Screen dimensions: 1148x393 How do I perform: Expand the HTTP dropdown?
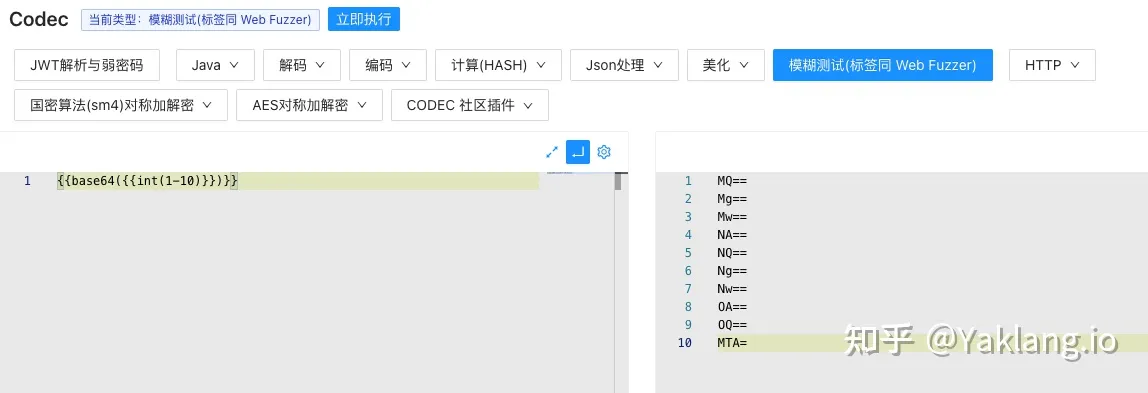tap(1052, 65)
